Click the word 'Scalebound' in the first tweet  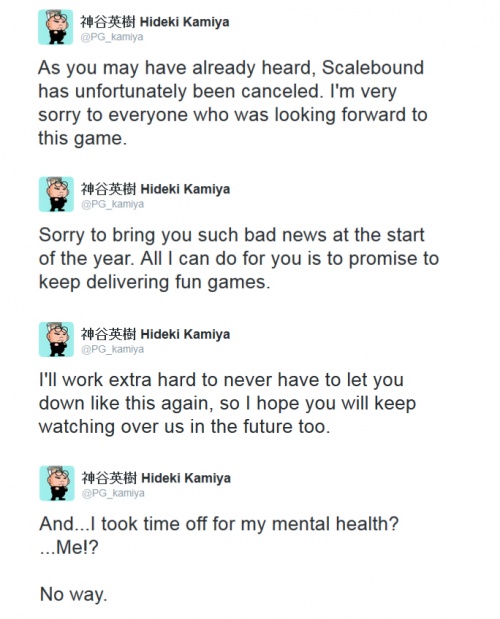pos(373,68)
